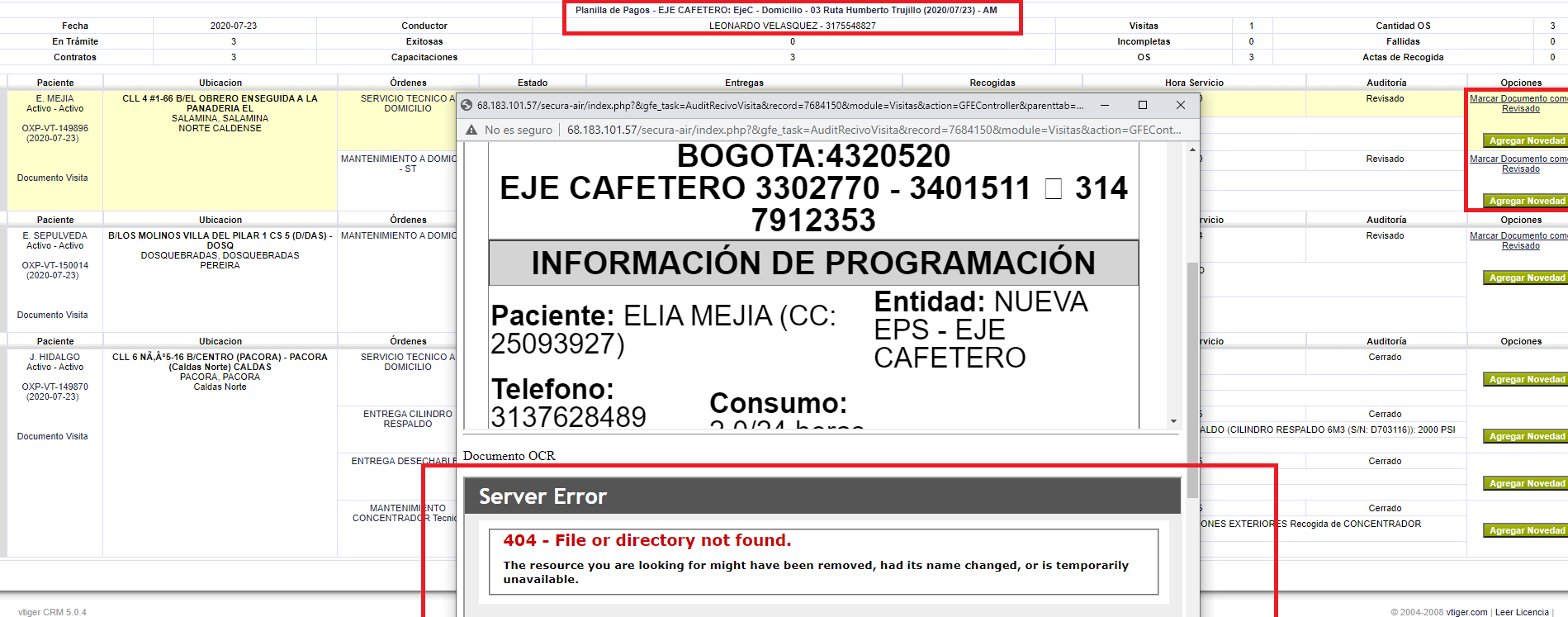Click visit code OXP-VT-150014

pyautogui.click(x=54, y=265)
